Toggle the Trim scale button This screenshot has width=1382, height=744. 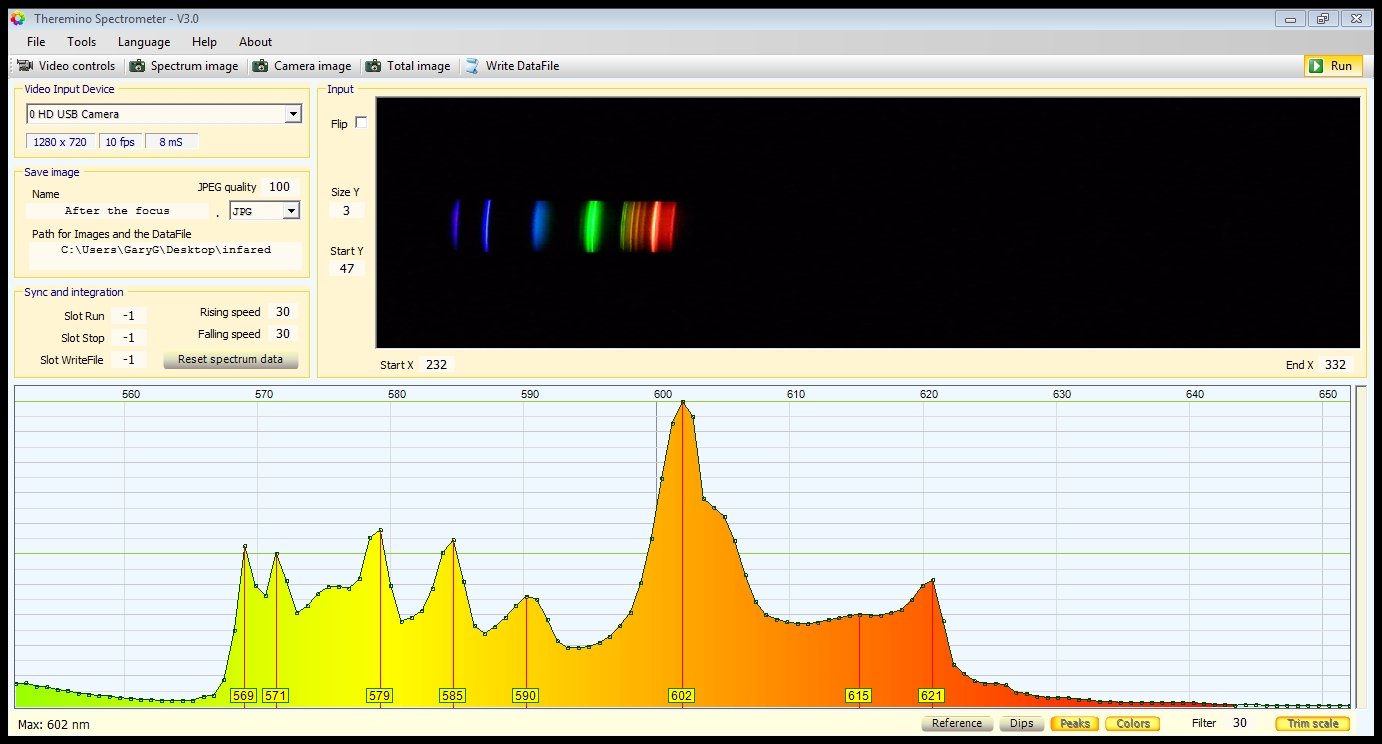1312,723
